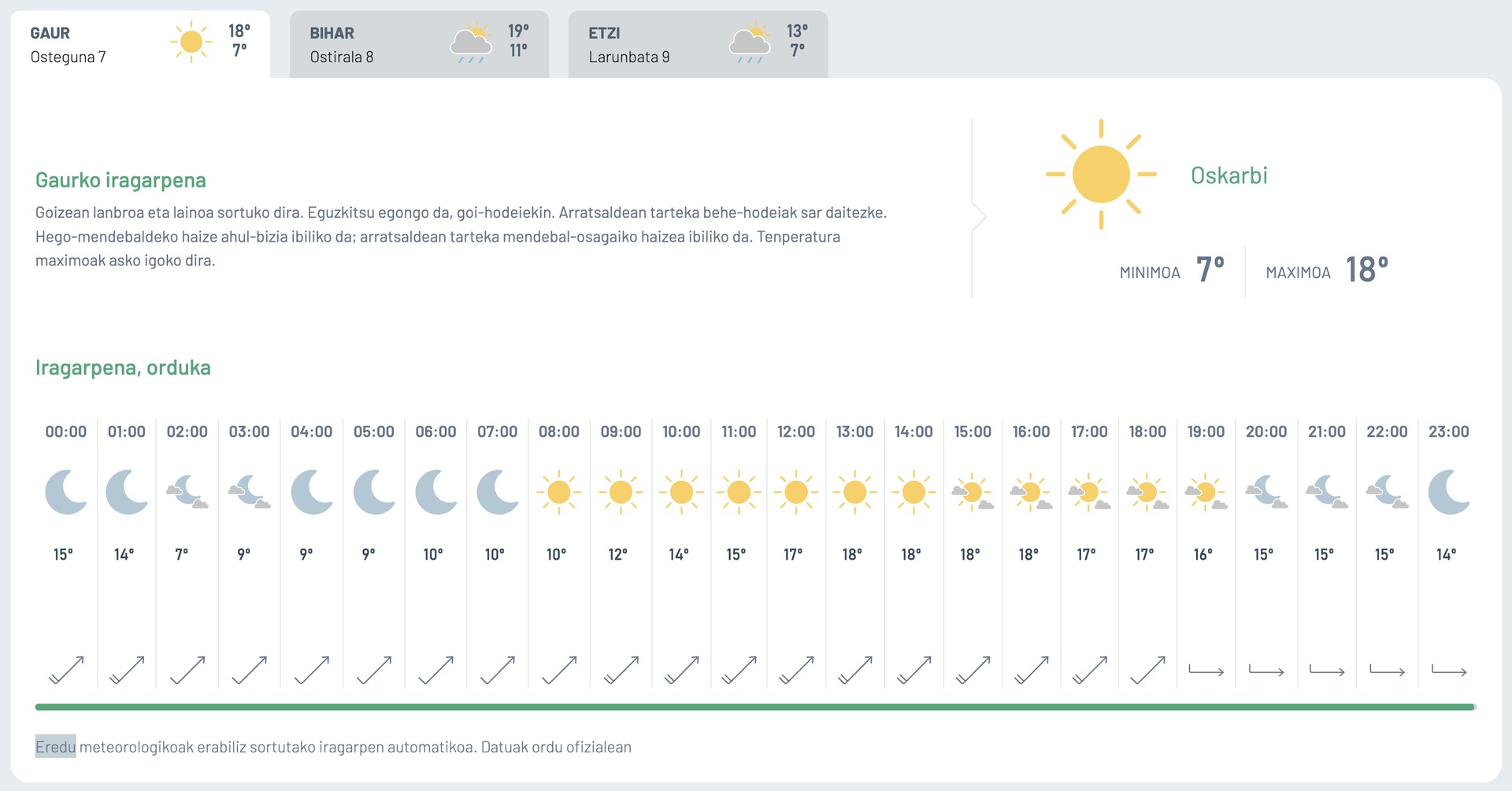This screenshot has width=1512, height=791.
Task: Click the highlighted Eredu word
Action: (x=55, y=747)
